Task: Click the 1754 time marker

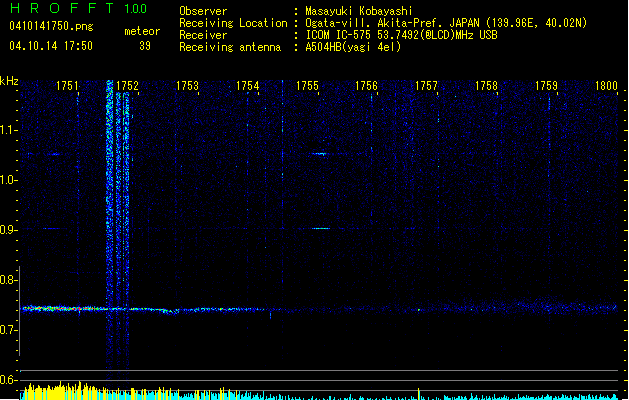Action: [x=248, y=86]
